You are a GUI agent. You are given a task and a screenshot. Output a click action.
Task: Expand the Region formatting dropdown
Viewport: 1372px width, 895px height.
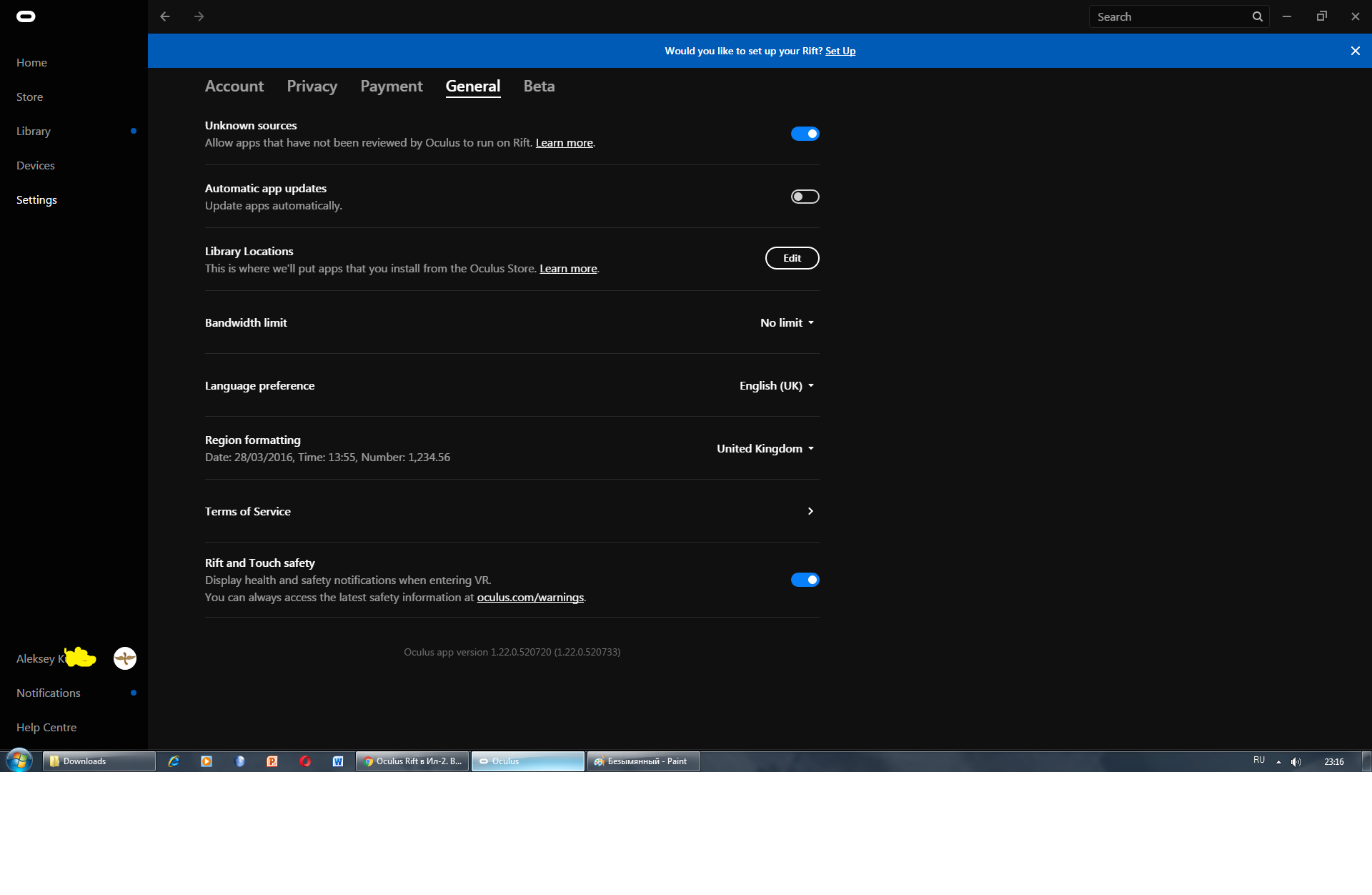(x=765, y=449)
